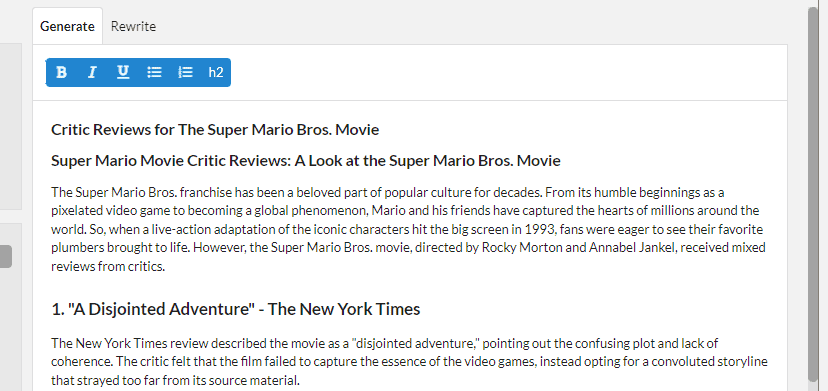Viewport: 828px width, 391px height.
Task: Open the Rewrite tab
Action: [133, 26]
